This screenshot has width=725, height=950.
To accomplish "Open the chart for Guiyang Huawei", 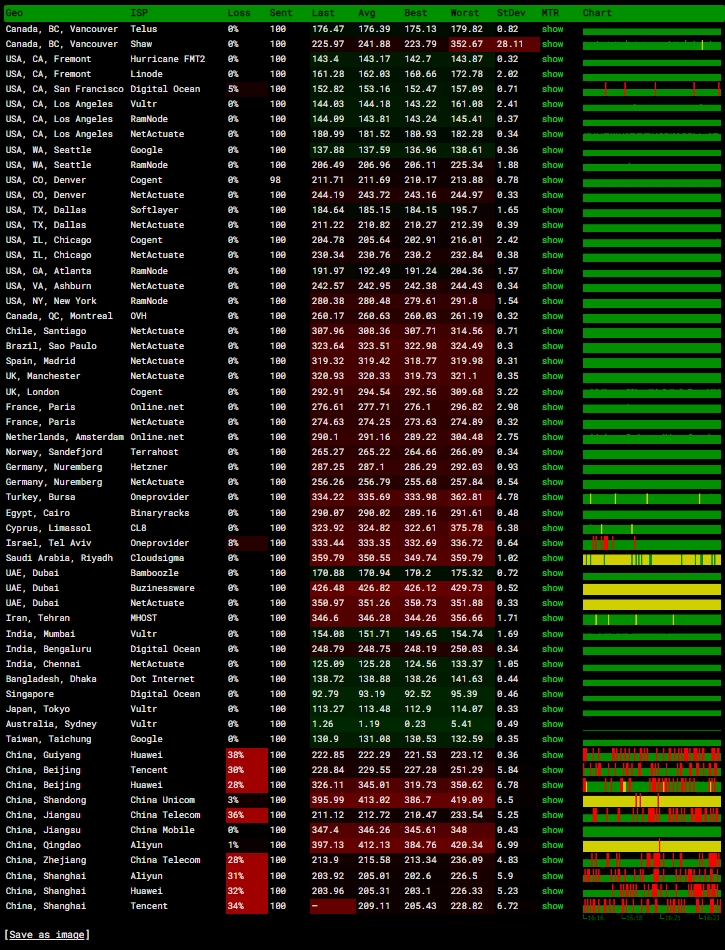I will click(x=651, y=755).
